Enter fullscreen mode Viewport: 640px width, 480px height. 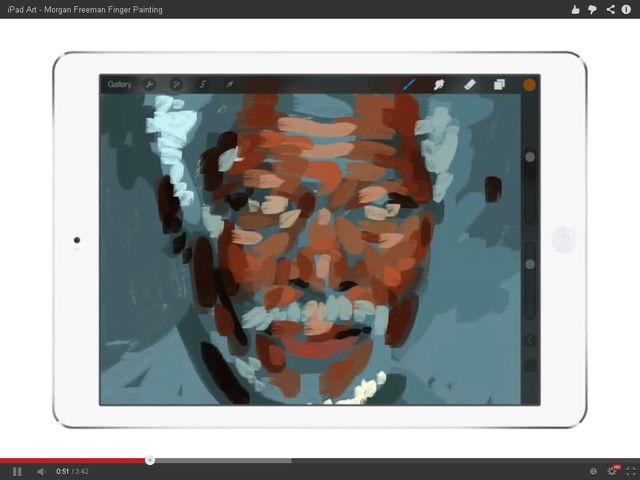(x=631, y=471)
